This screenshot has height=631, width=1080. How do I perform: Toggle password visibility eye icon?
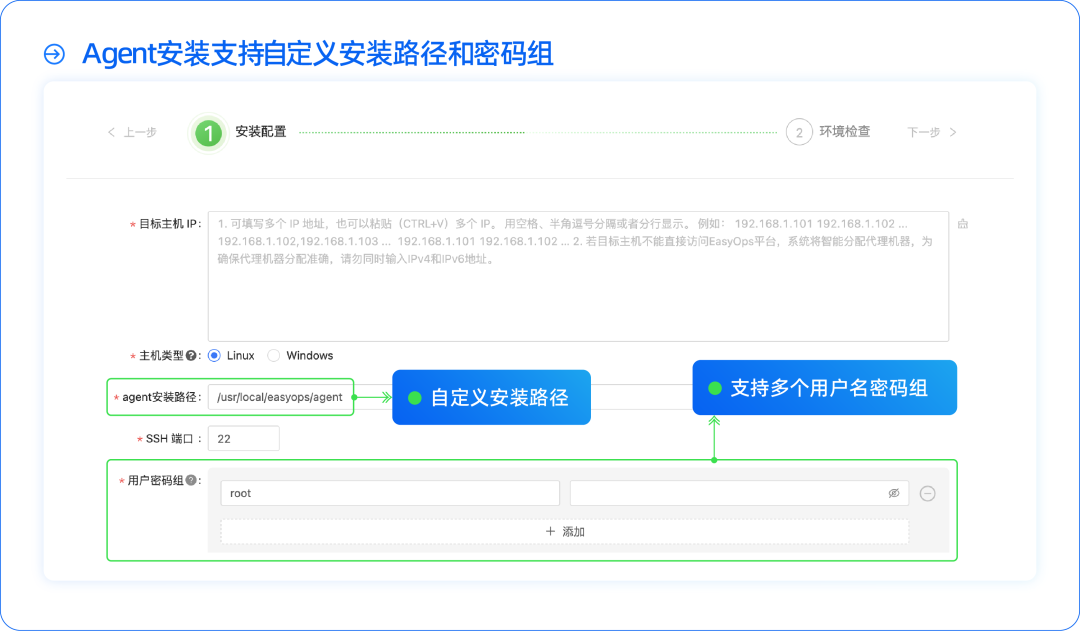click(894, 493)
